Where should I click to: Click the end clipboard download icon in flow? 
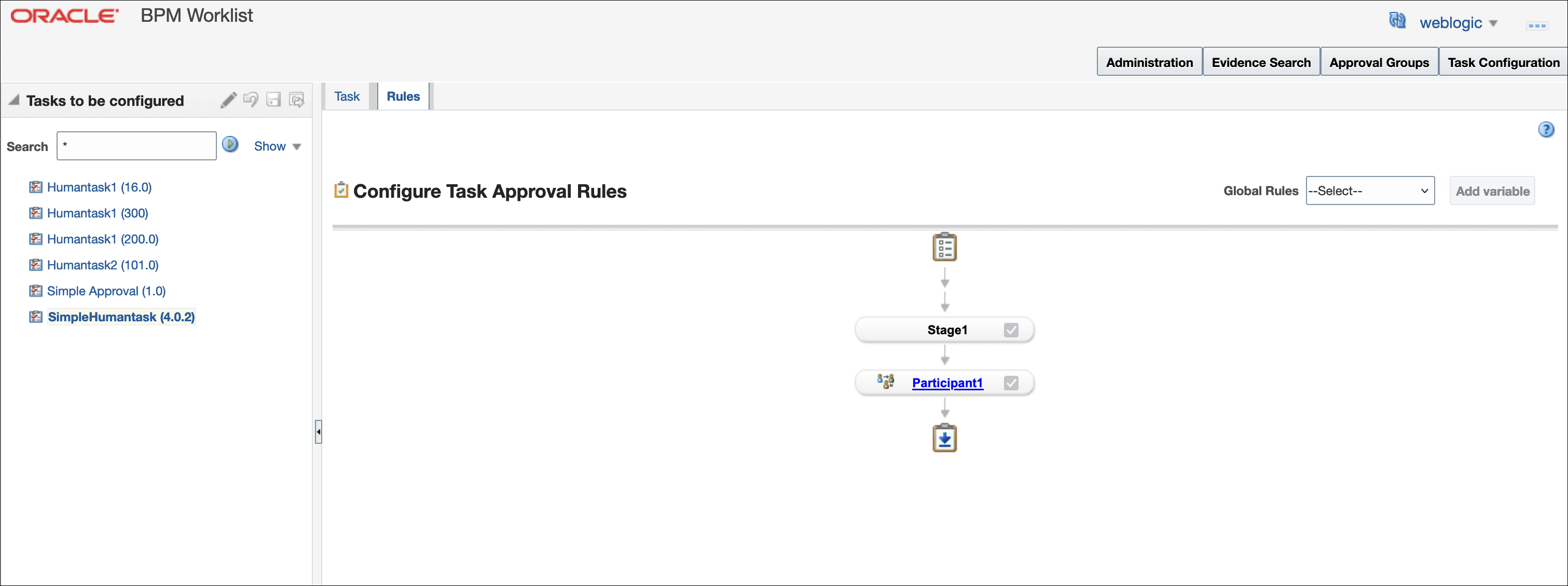tap(945, 438)
